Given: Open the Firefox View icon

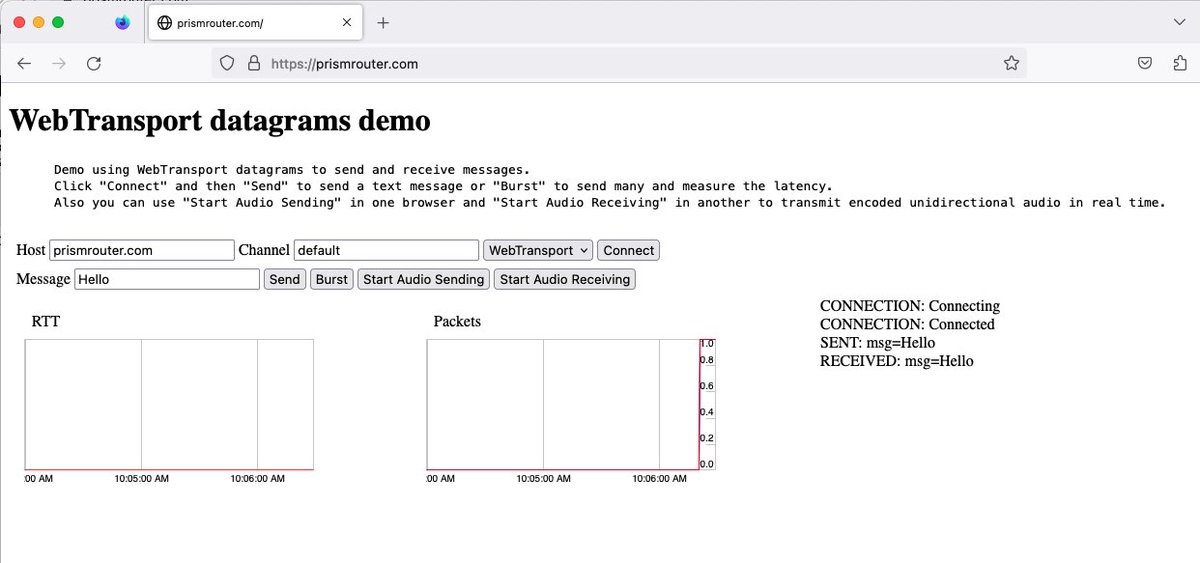Looking at the screenshot, I should (x=123, y=22).
